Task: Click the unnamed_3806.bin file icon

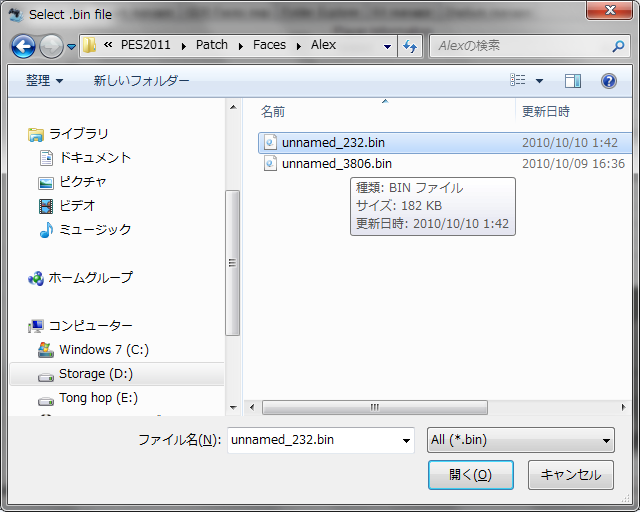Action: pyautogui.click(x=270, y=164)
